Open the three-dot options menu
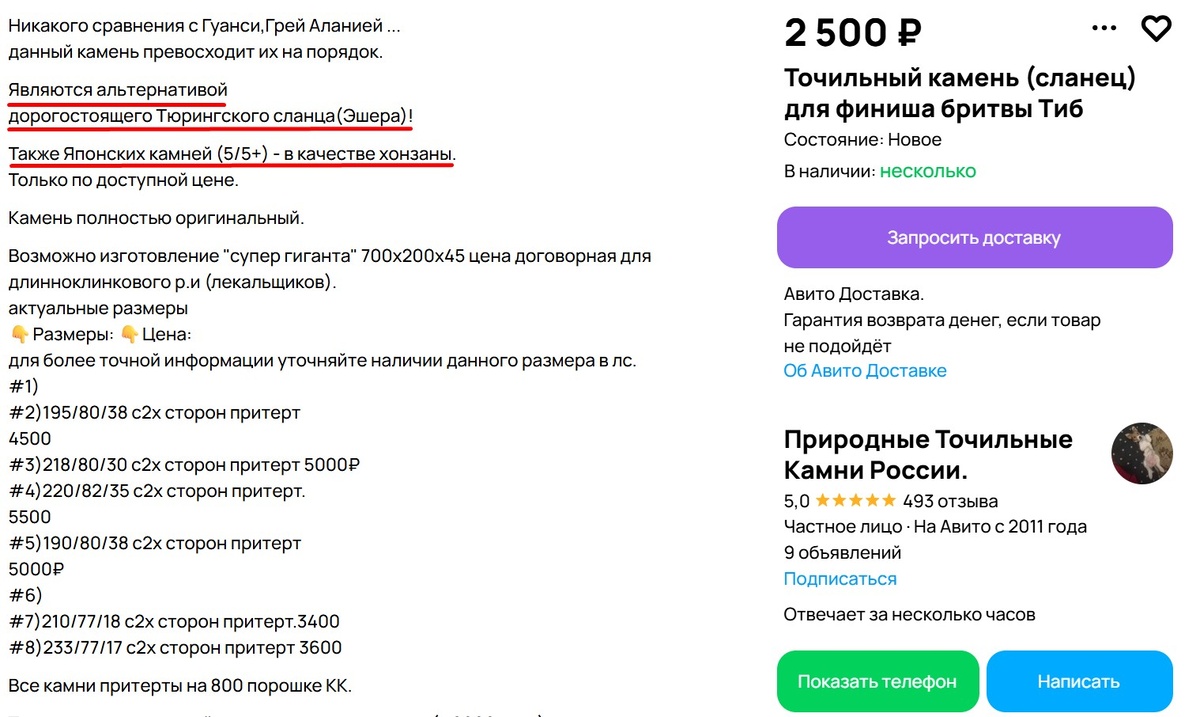Image resolution: width=1200 pixels, height=717 pixels. pos(1103,29)
